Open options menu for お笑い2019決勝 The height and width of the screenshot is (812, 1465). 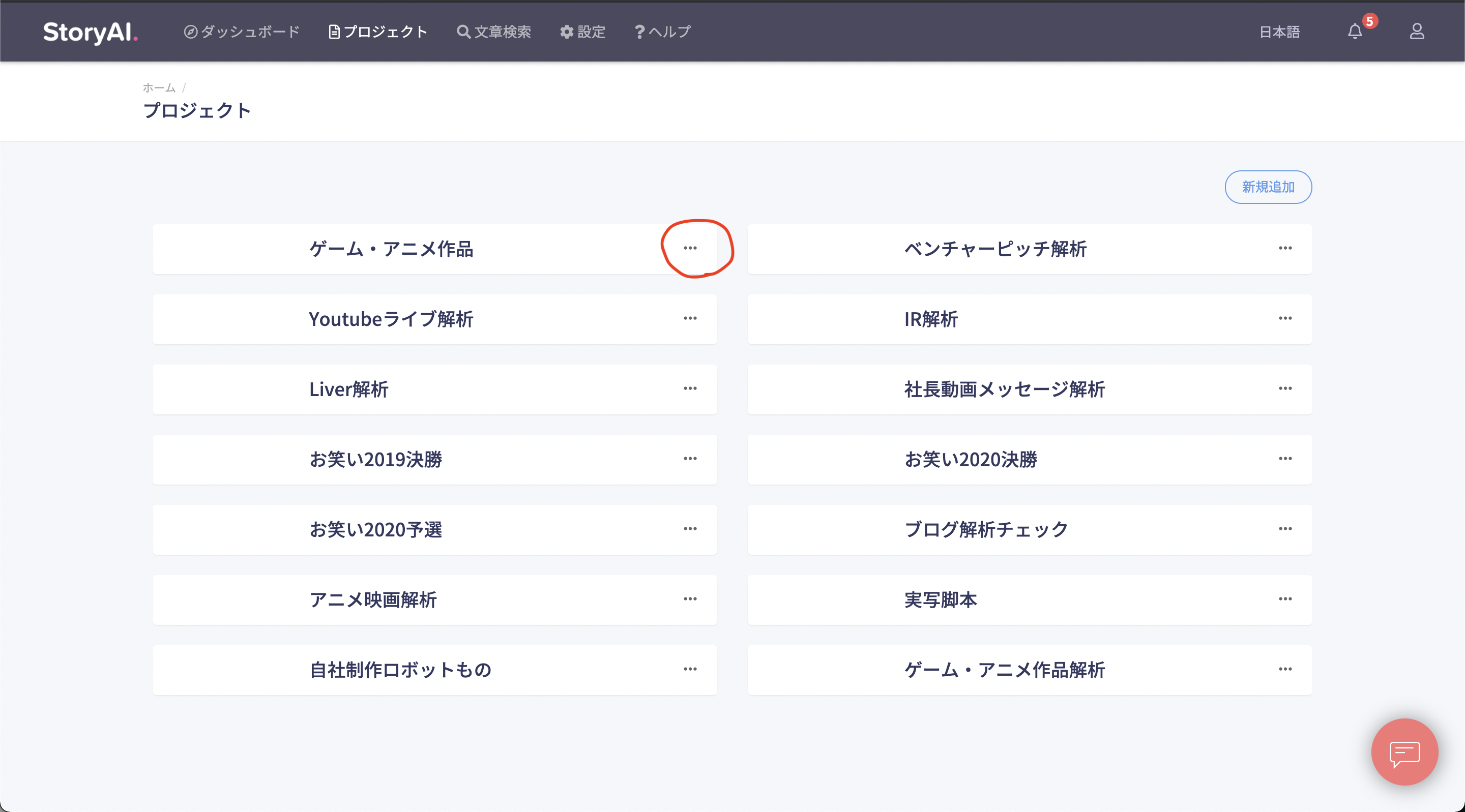tap(690, 458)
